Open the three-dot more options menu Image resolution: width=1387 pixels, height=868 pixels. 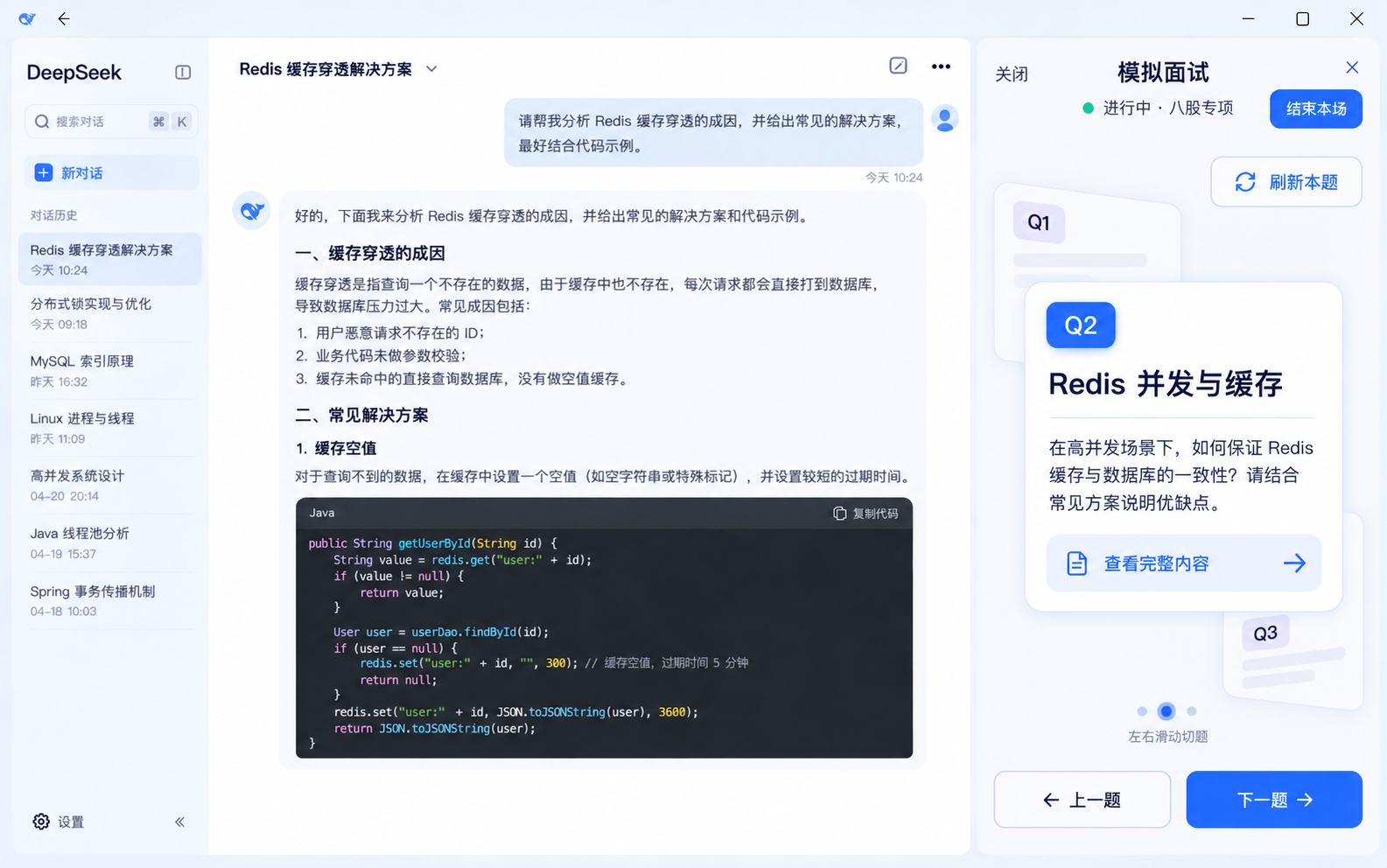click(941, 66)
